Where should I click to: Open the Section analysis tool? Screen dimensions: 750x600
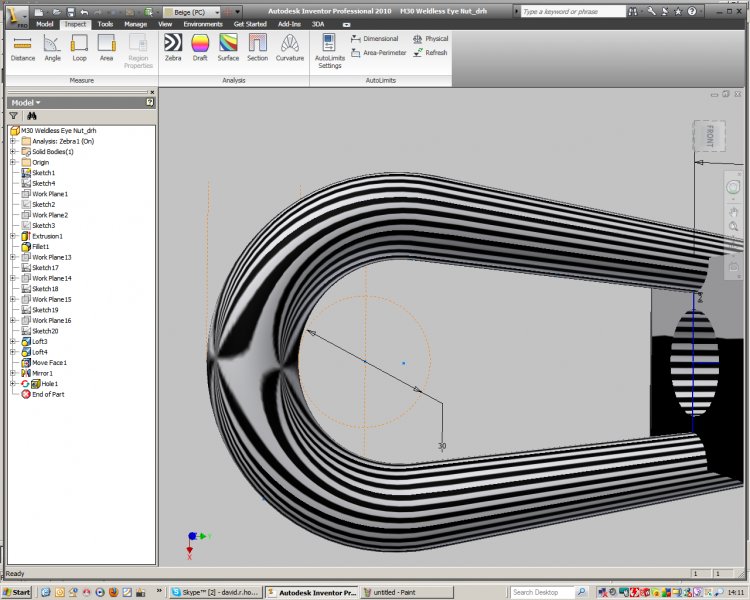point(258,47)
